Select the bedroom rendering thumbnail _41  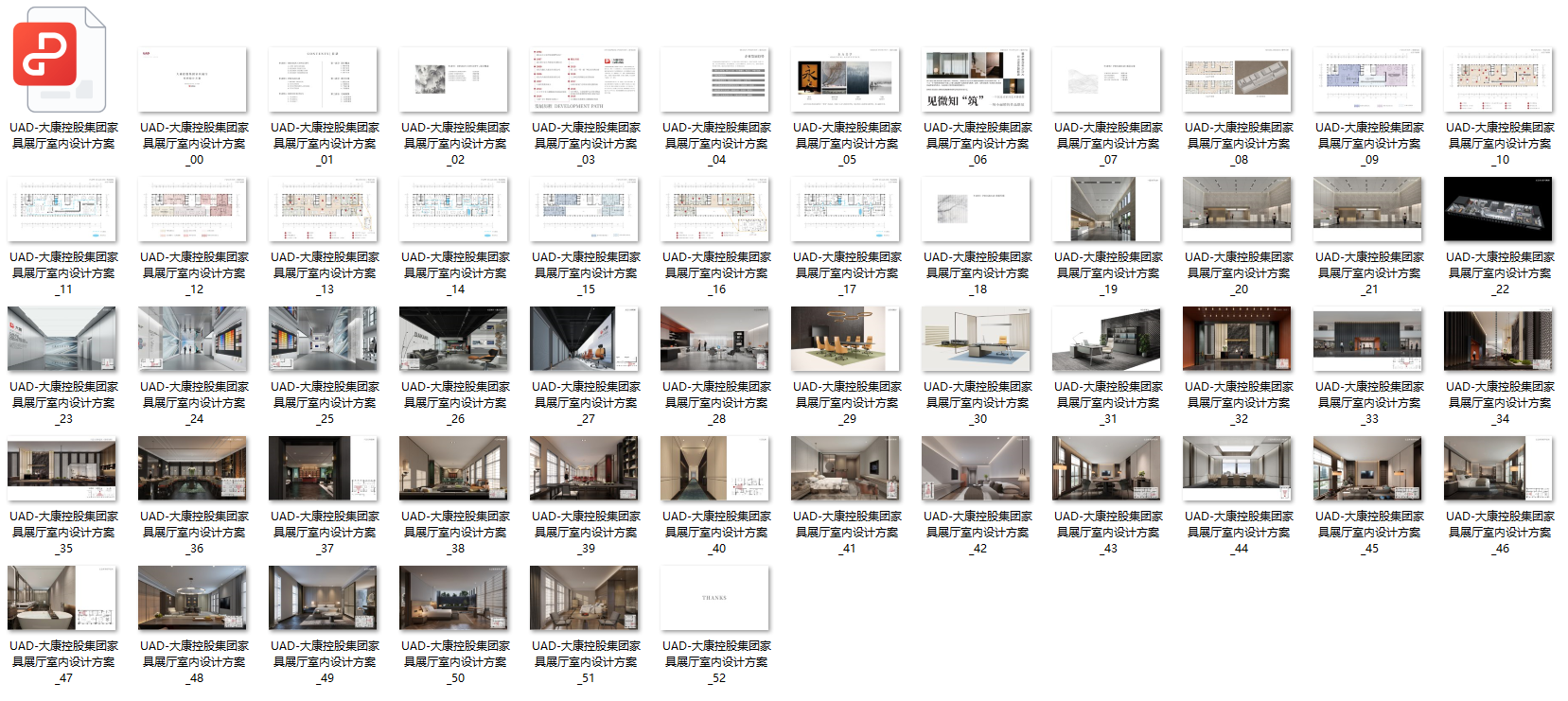[845, 468]
